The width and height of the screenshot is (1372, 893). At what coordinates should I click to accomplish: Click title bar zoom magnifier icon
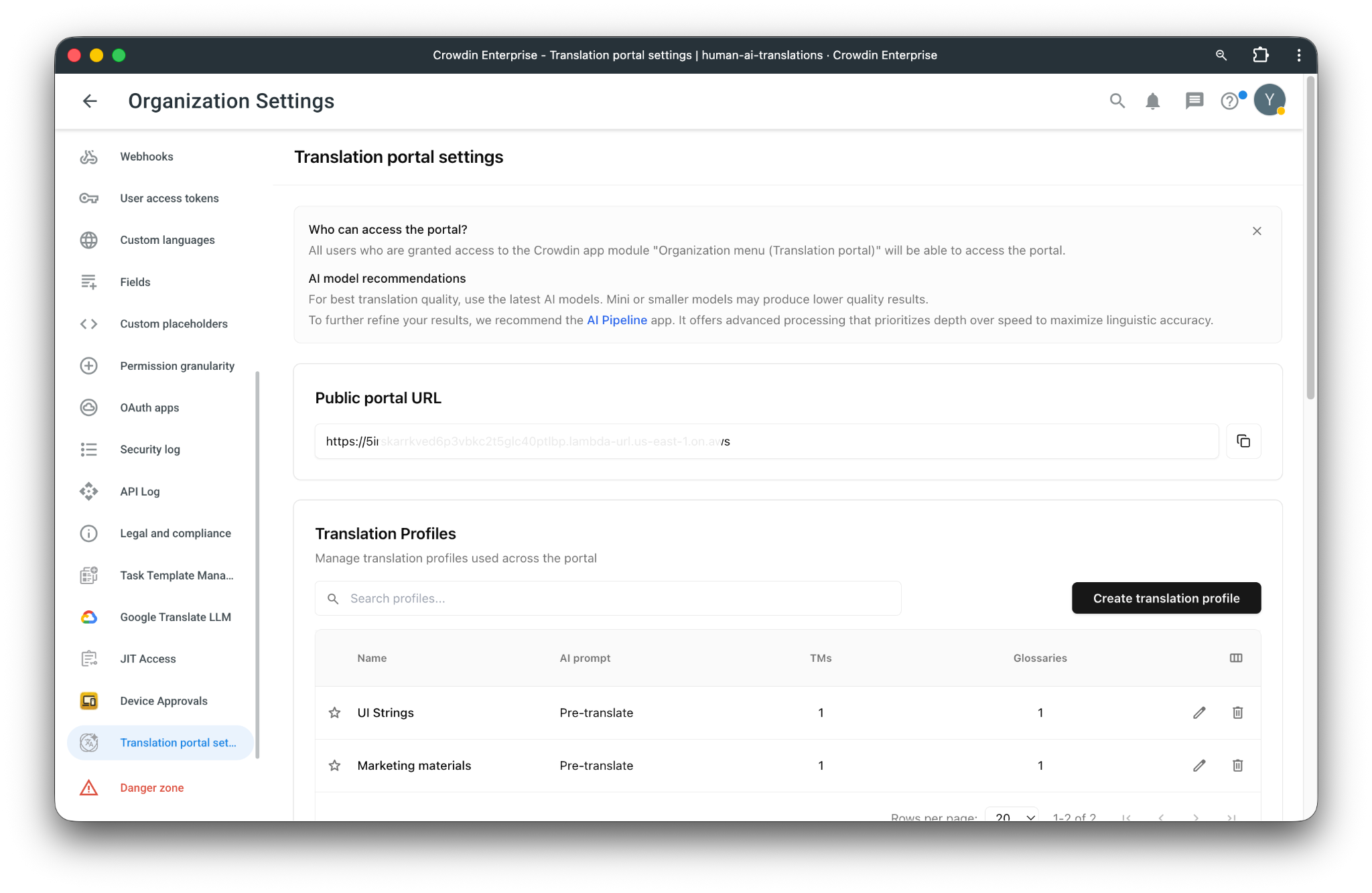[x=1221, y=55]
